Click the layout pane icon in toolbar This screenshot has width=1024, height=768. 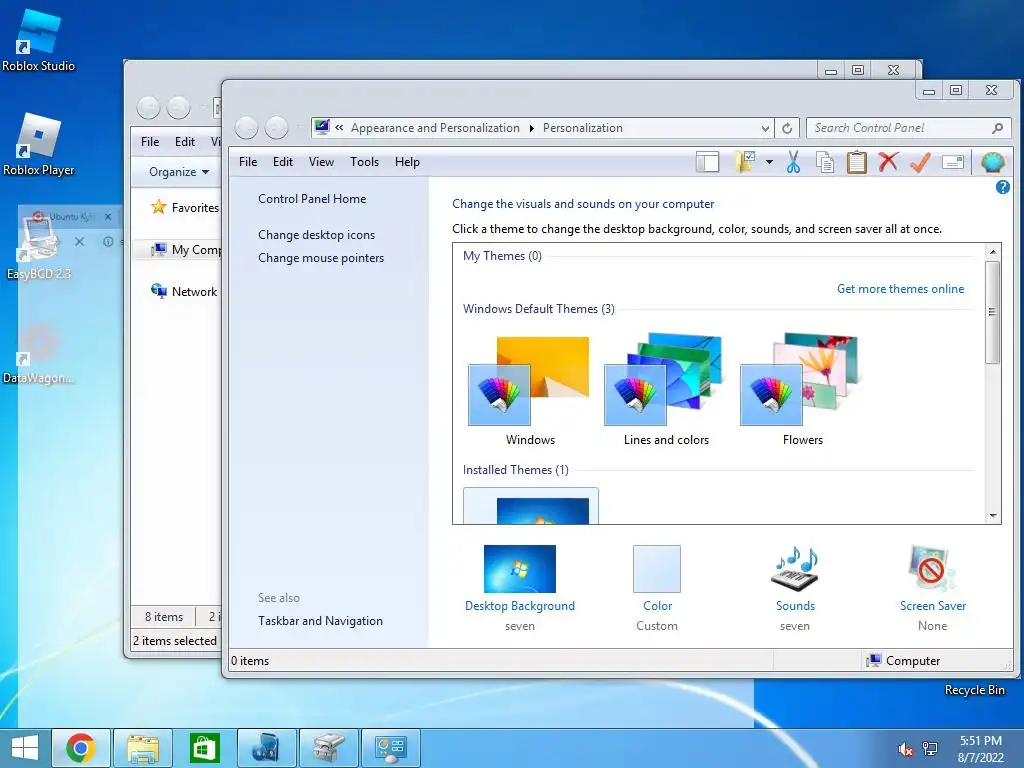tap(707, 162)
